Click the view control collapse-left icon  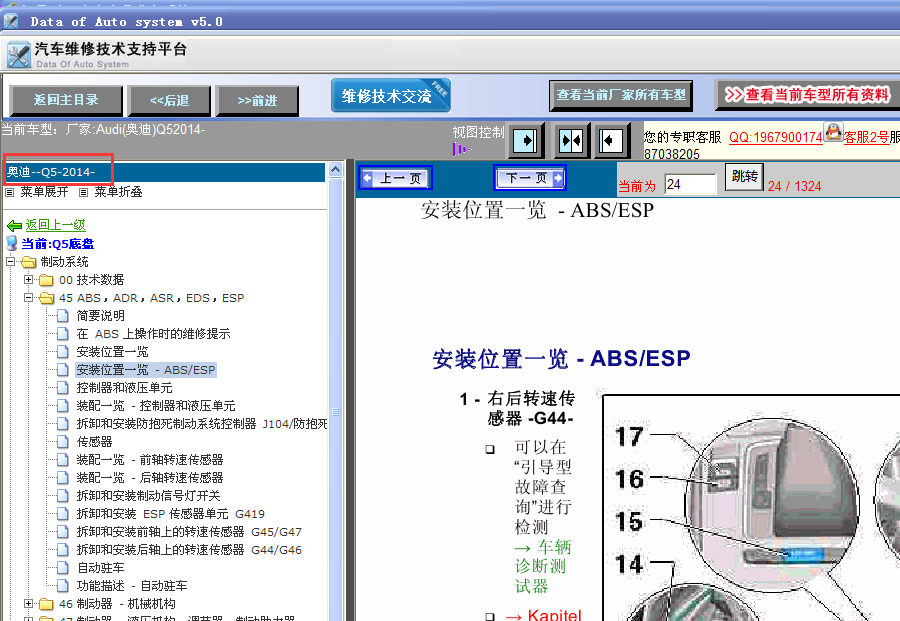click(x=611, y=140)
